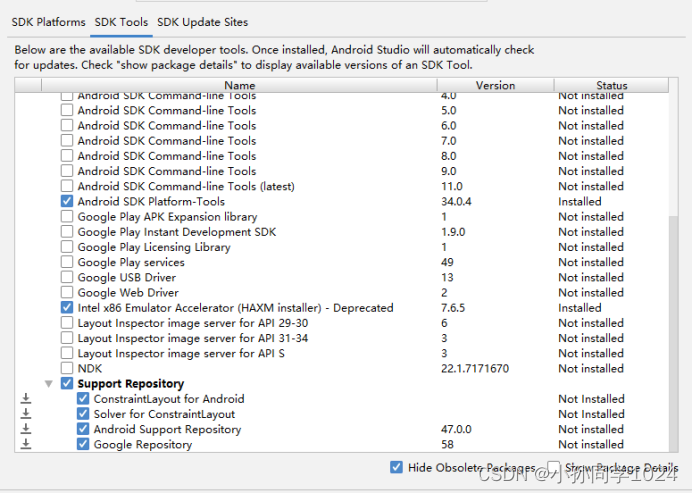Viewport: 693px width, 493px height.
Task: Check Android SDK Command-line Tools version 5.0
Action: (67, 110)
